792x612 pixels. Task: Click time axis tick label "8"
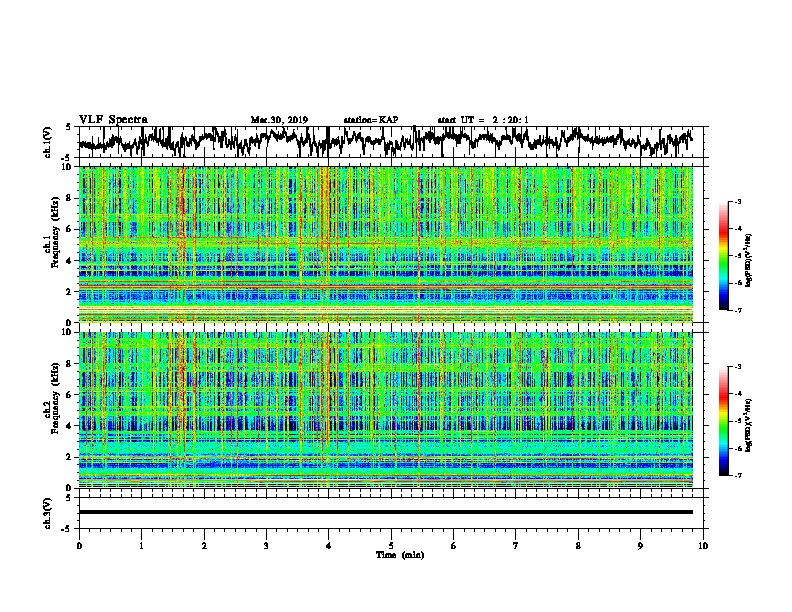tap(578, 546)
